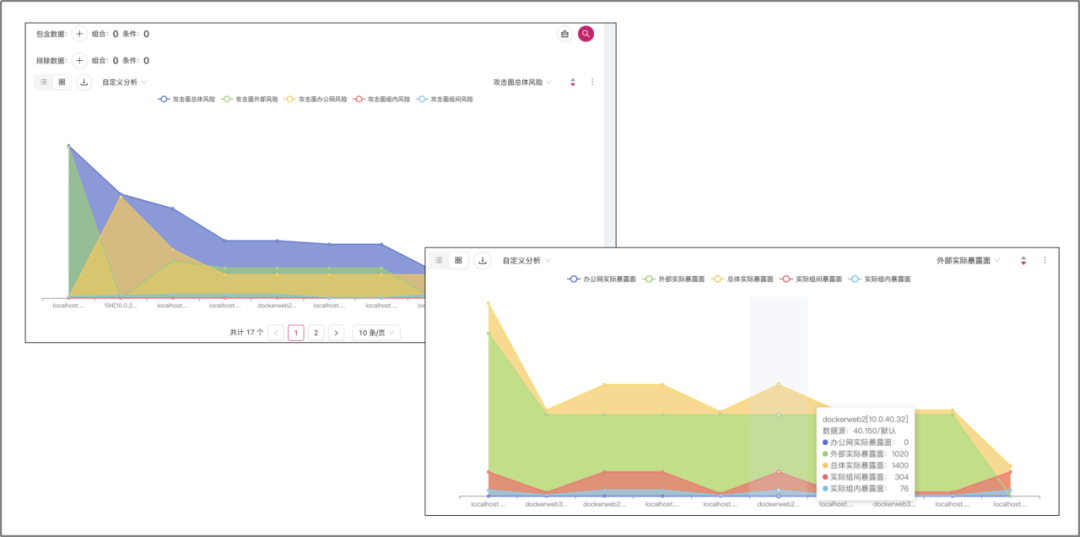Image resolution: width=1080 pixels, height=537 pixels.
Task: Toggle the 总体实际暴露面 legend series
Action: 741,280
